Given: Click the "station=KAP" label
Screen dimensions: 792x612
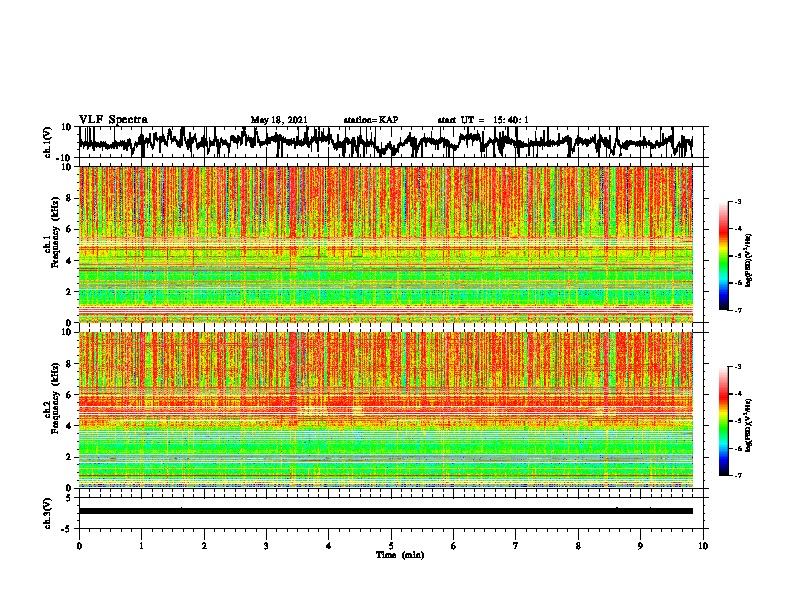Looking at the screenshot, I should pos(371,120).
